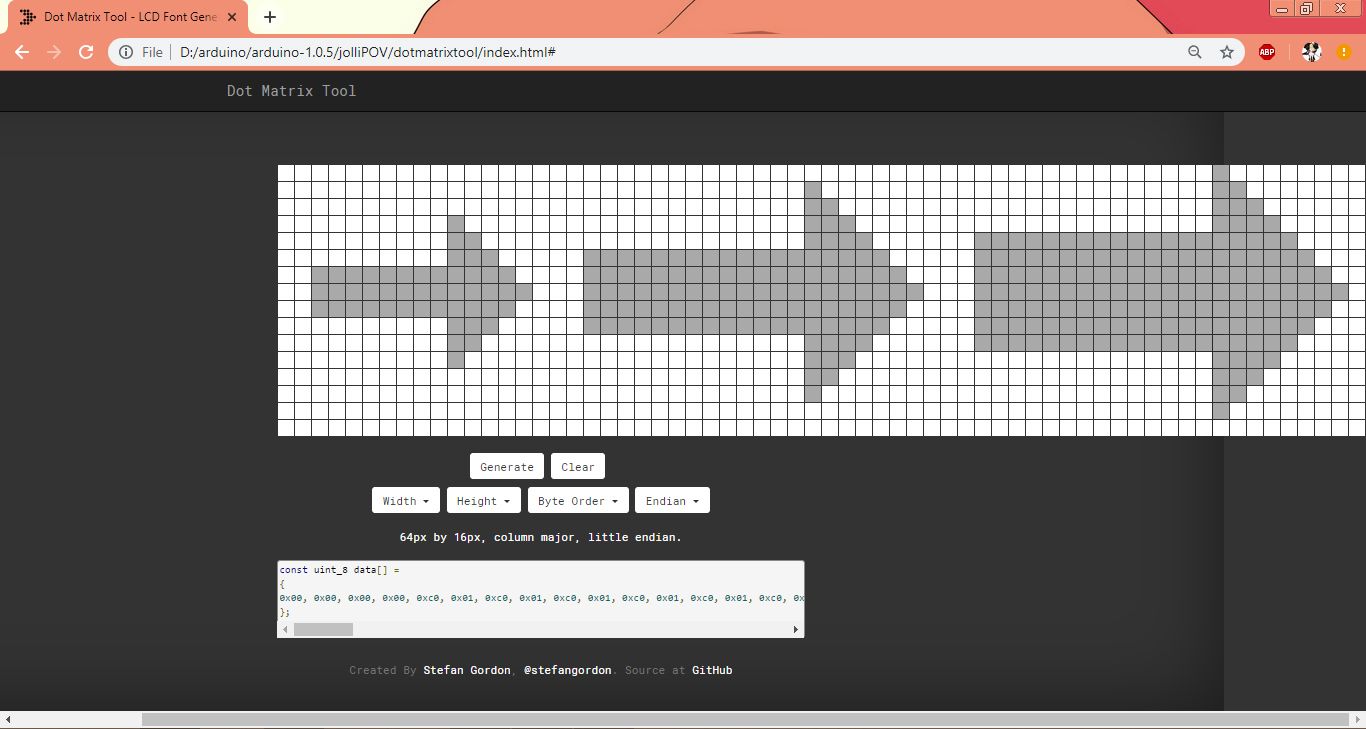This screenshot has height=729, width=1366.
Task: Open a new tab with the plus icon
Action: (x=270, y=17)
